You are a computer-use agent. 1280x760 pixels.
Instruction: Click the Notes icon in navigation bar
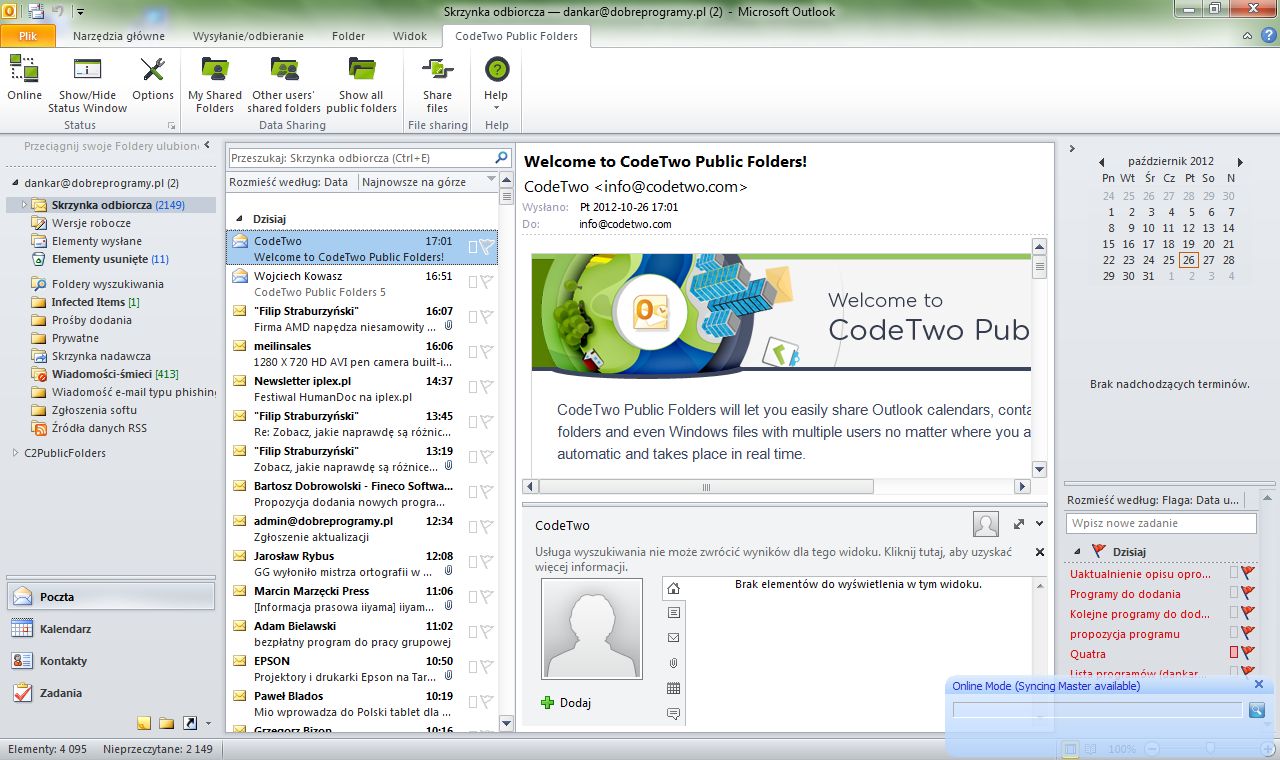coord(144,722)
